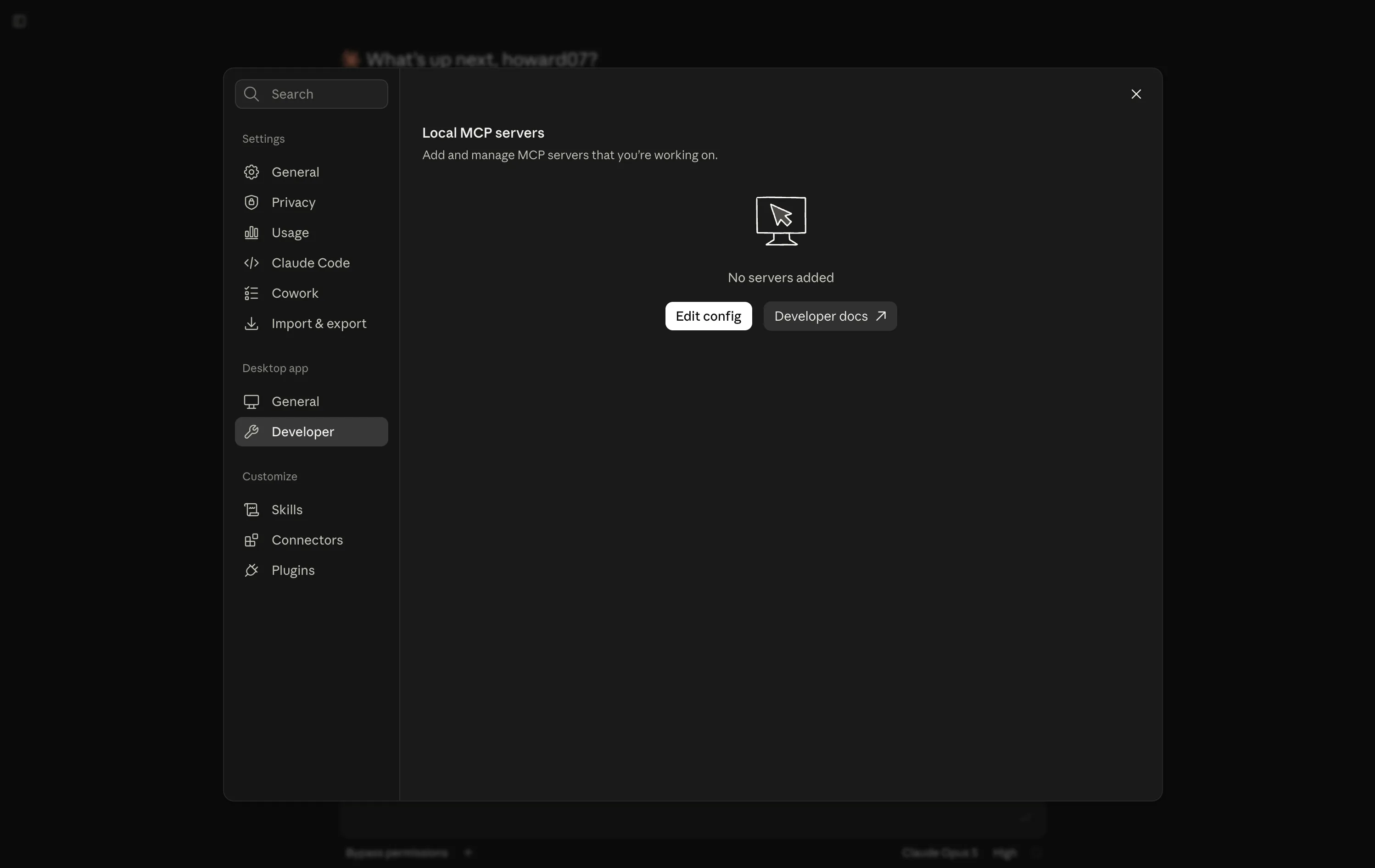Open the Developer settings tab
The image size is (1375, 868).
[x=311, y=431]
